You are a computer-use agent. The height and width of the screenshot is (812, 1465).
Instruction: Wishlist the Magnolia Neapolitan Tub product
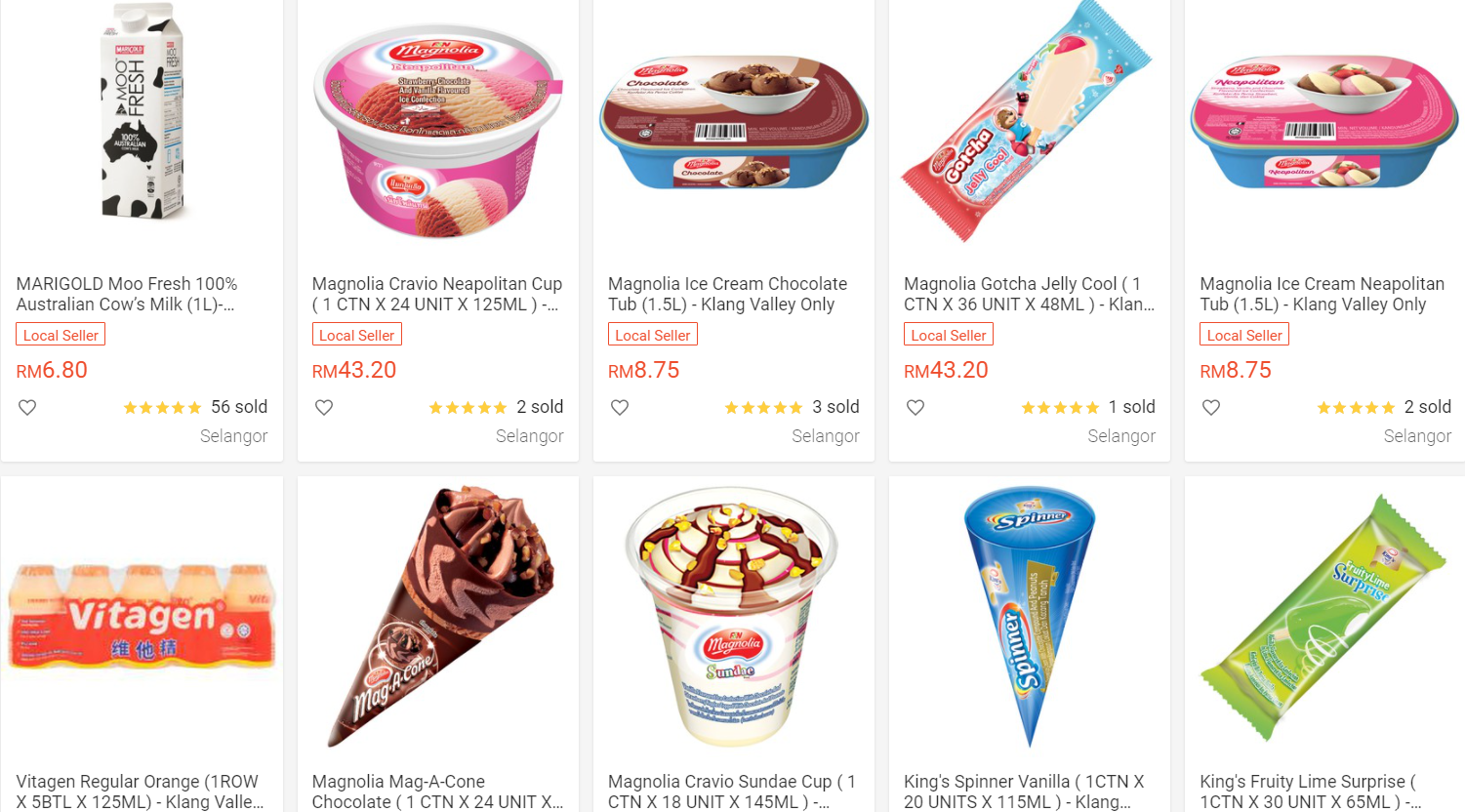(1211, 408)
